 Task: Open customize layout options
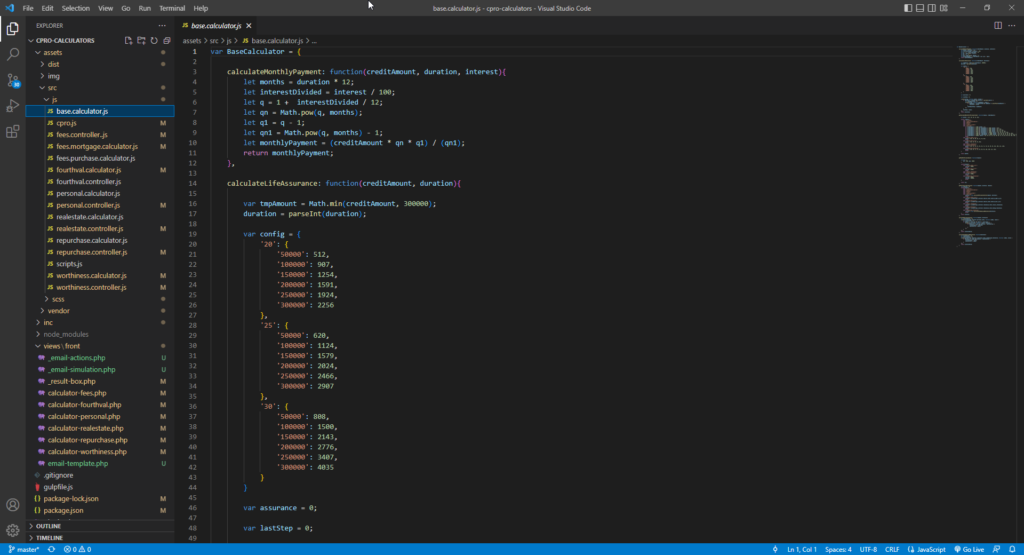click(944, 8)
